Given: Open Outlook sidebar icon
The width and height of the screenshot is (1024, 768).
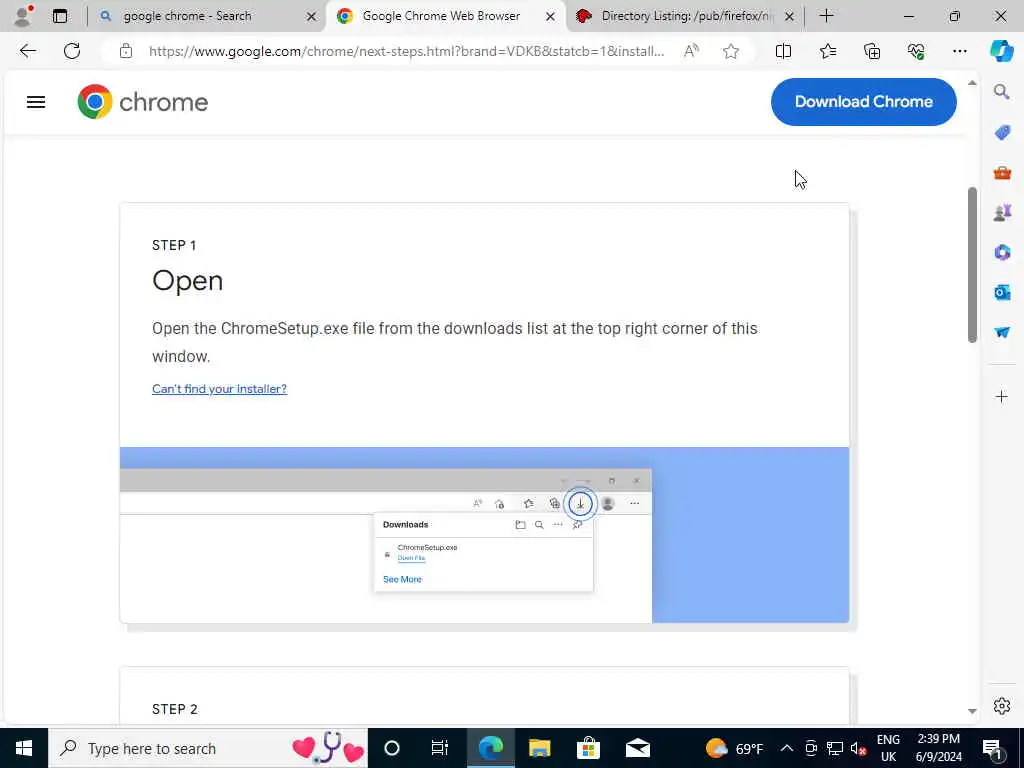Looking at the screenshot, I should [x=1002, y=292].
